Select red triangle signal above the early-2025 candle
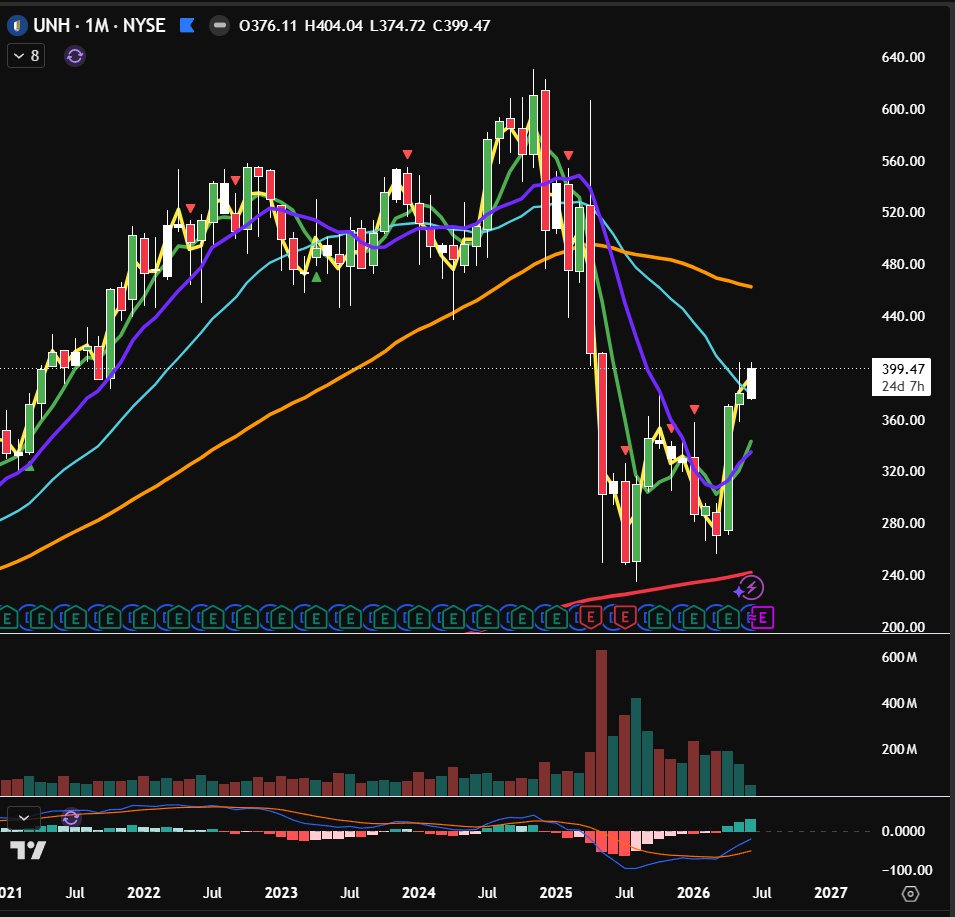Image resolution: width=955 pixels, height=917 pixels. 568,155
